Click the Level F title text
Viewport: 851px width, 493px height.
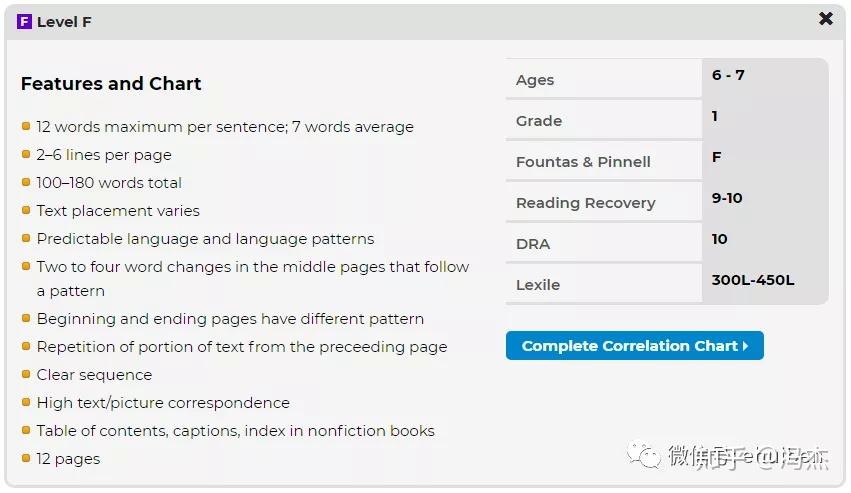coord(64,22)
